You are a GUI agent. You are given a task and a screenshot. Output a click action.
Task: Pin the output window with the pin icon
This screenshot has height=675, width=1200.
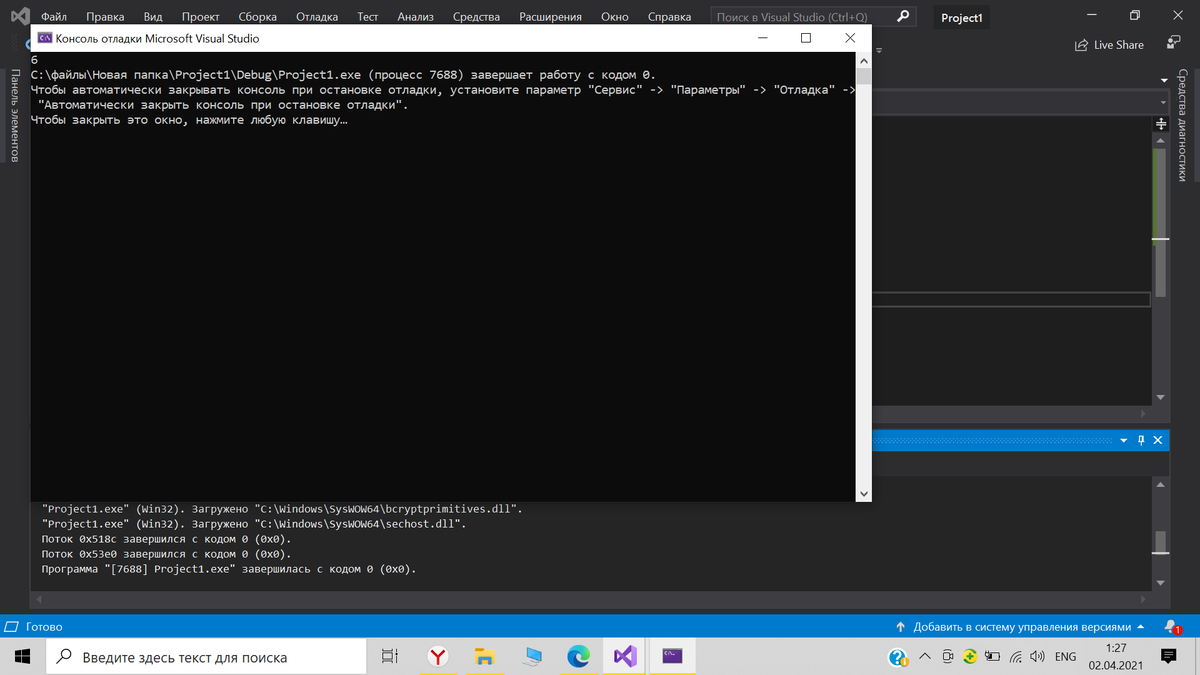[1140, 440]
